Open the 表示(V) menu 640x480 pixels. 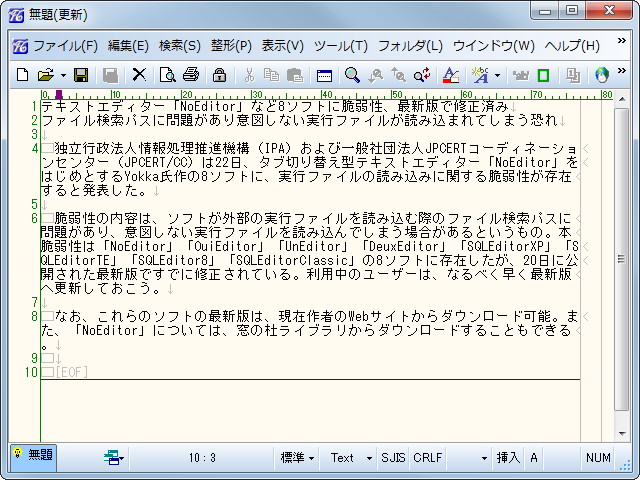click(x=282, y=46)
